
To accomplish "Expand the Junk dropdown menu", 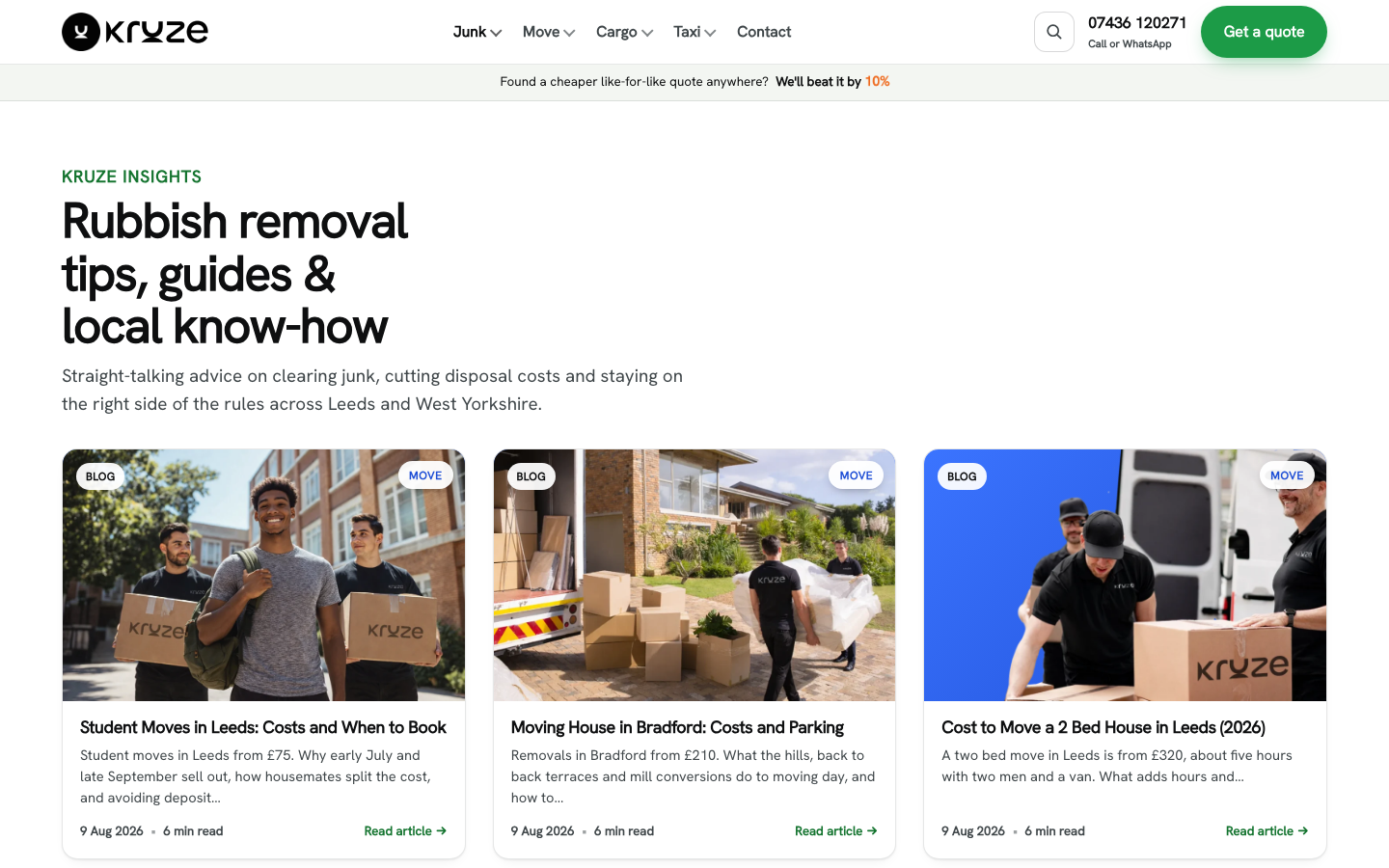I will click(477, 32).
